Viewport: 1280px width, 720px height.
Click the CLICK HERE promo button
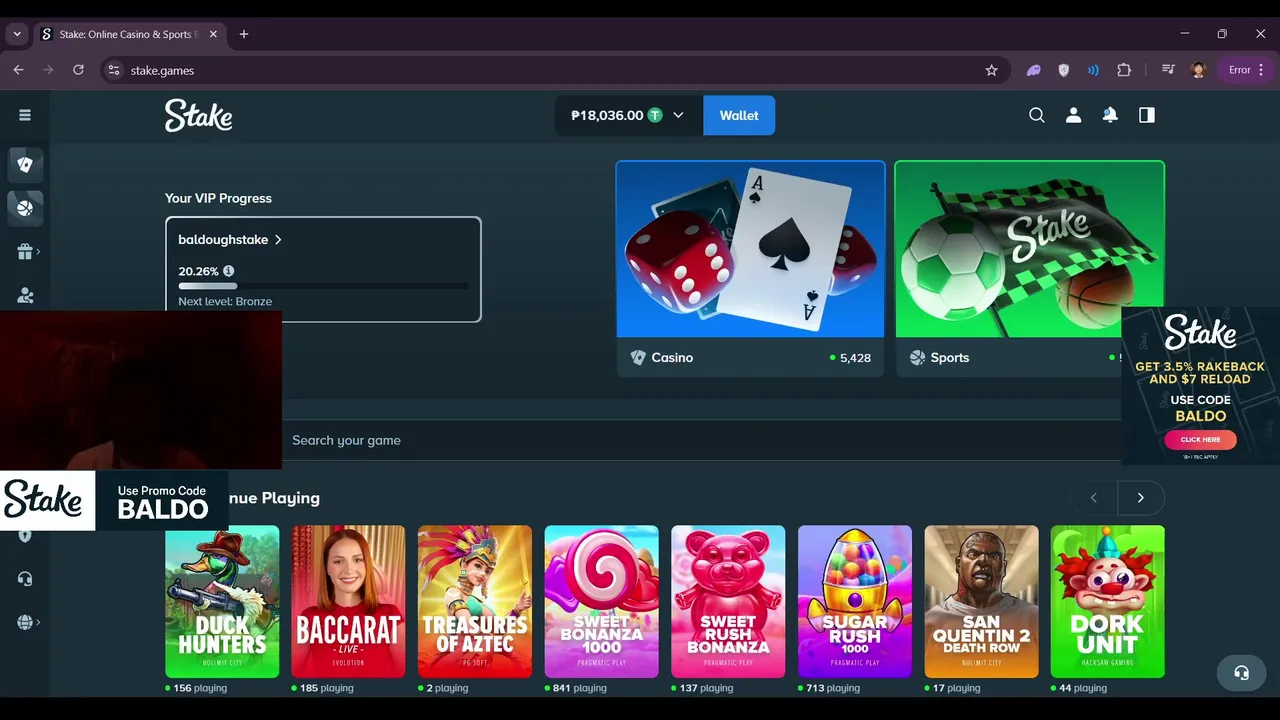(1200, 439)
